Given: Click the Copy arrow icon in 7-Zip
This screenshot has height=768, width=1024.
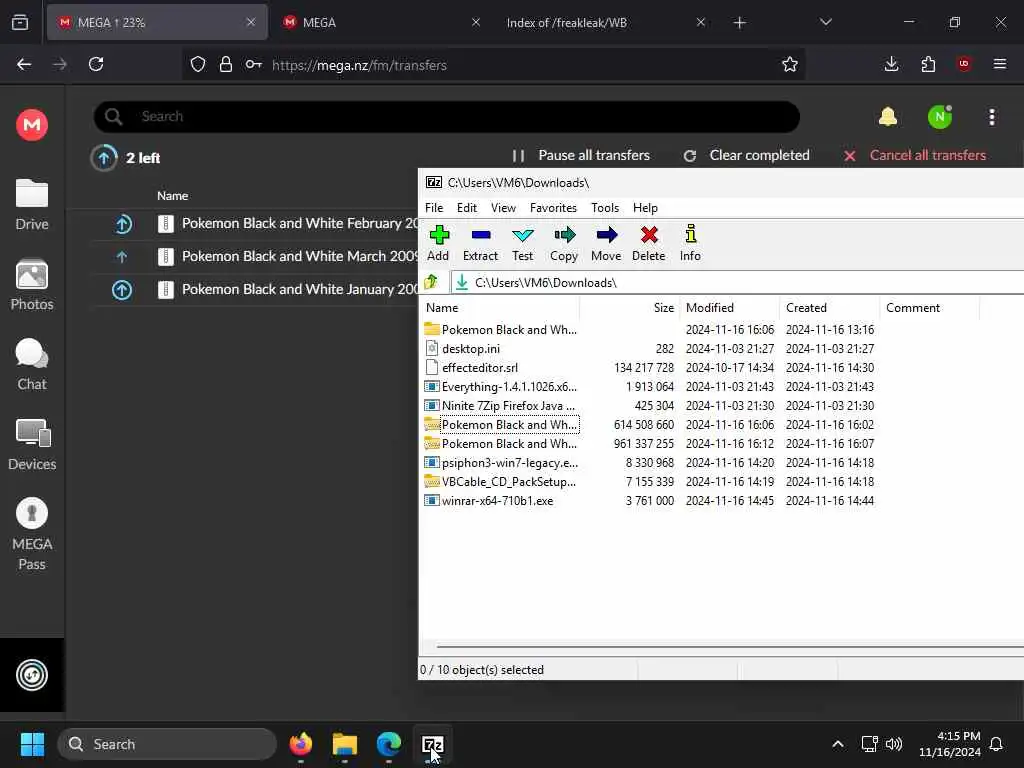Looking at the screenshot, I should coord(564,235).
